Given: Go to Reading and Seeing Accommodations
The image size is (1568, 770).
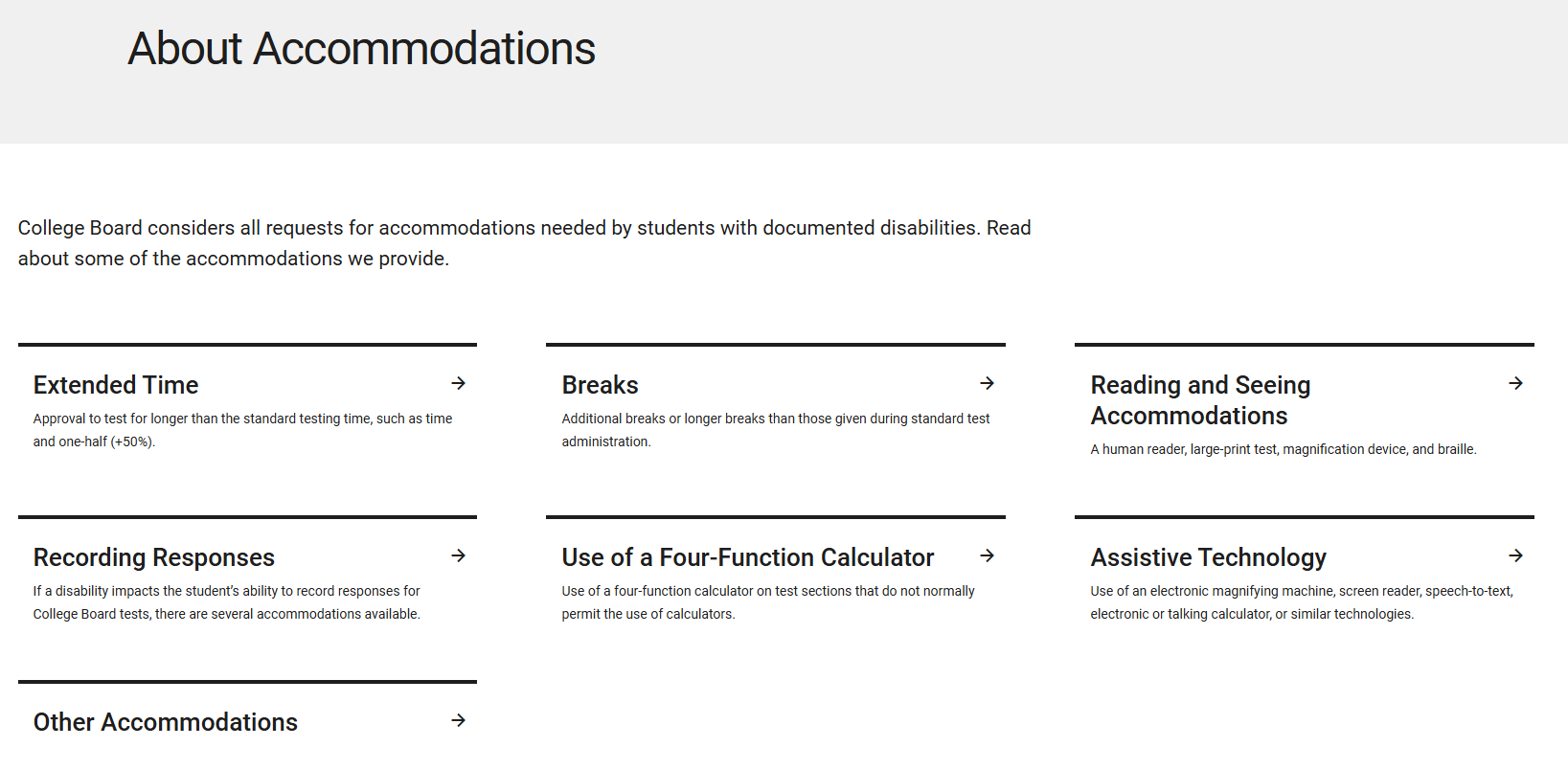Looking at the screenshot, I should tap(1200, 400).
